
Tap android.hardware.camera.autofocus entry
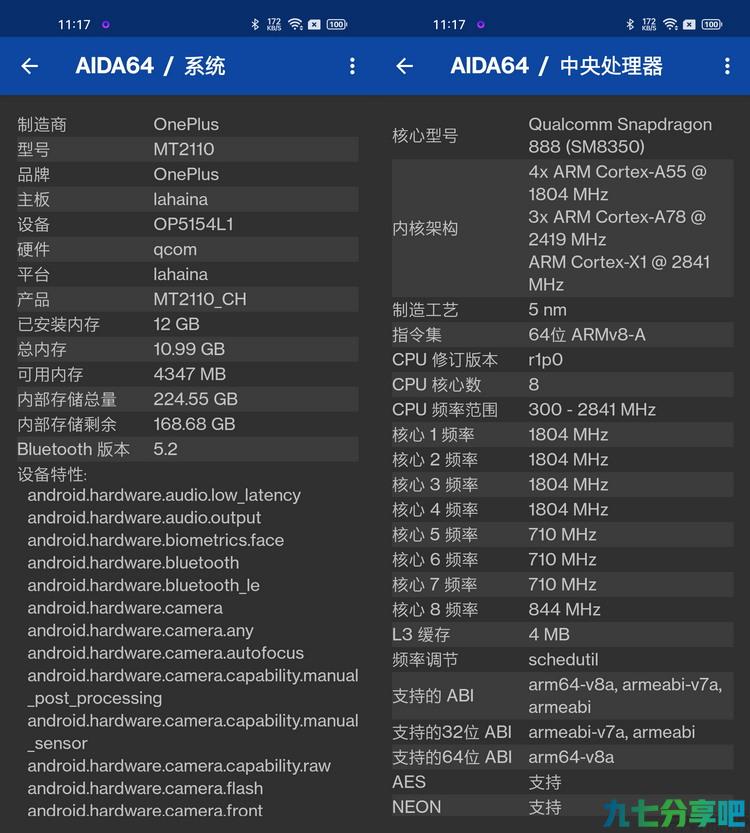(x=166, y=653)
